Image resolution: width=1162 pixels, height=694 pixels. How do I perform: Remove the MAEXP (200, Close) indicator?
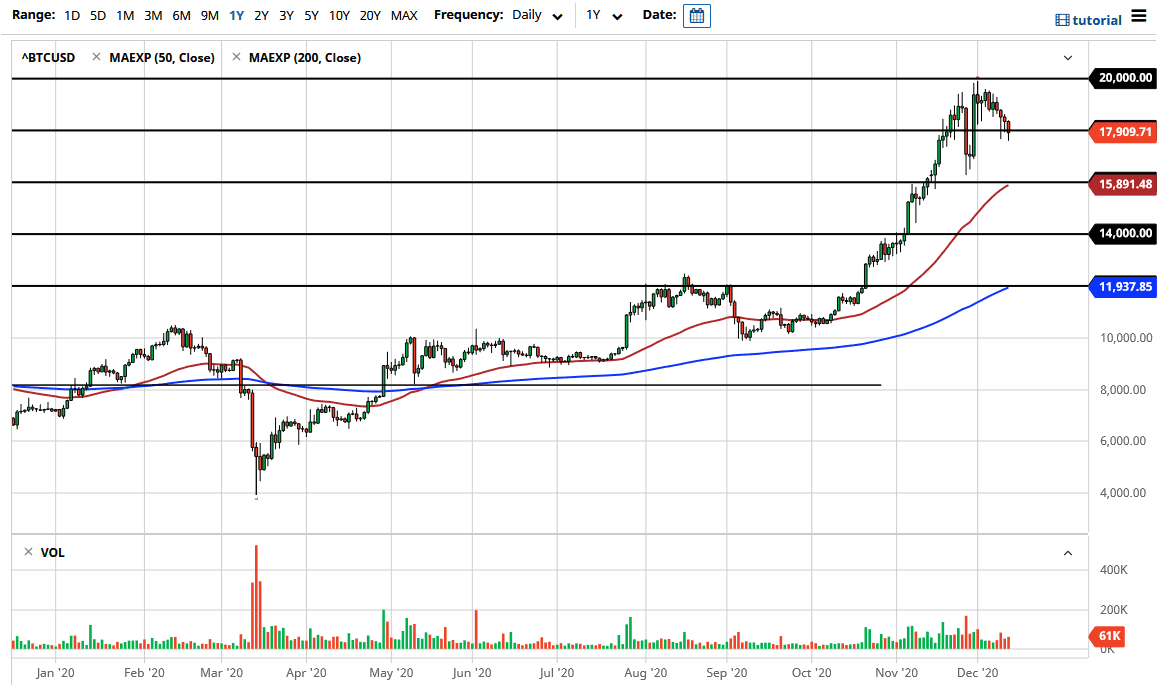[237, 57]
